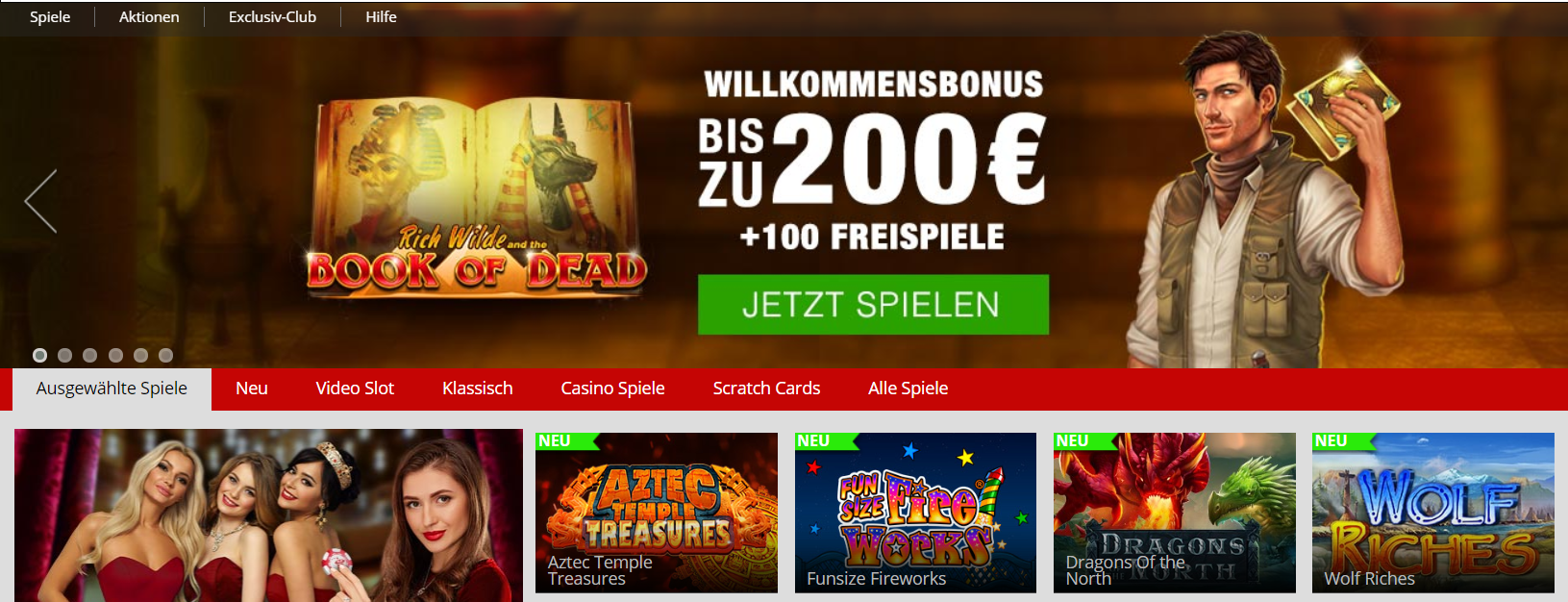The image size is (1568, 602).
Task: Open Aztec Temple Treasures game thumbnail
Action: (657, 513)
